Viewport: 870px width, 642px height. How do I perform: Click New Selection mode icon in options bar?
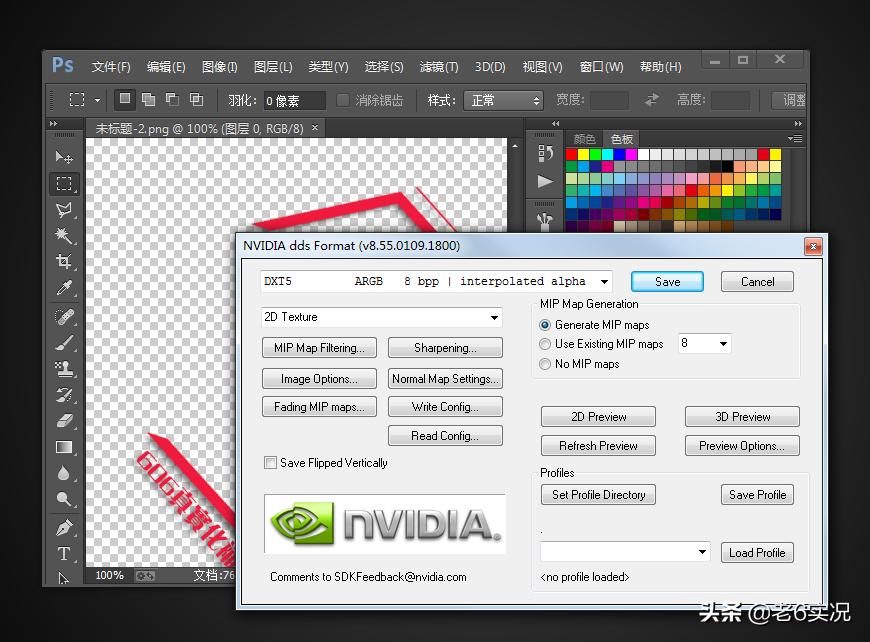pyautogui.click(x=125, y=99)
